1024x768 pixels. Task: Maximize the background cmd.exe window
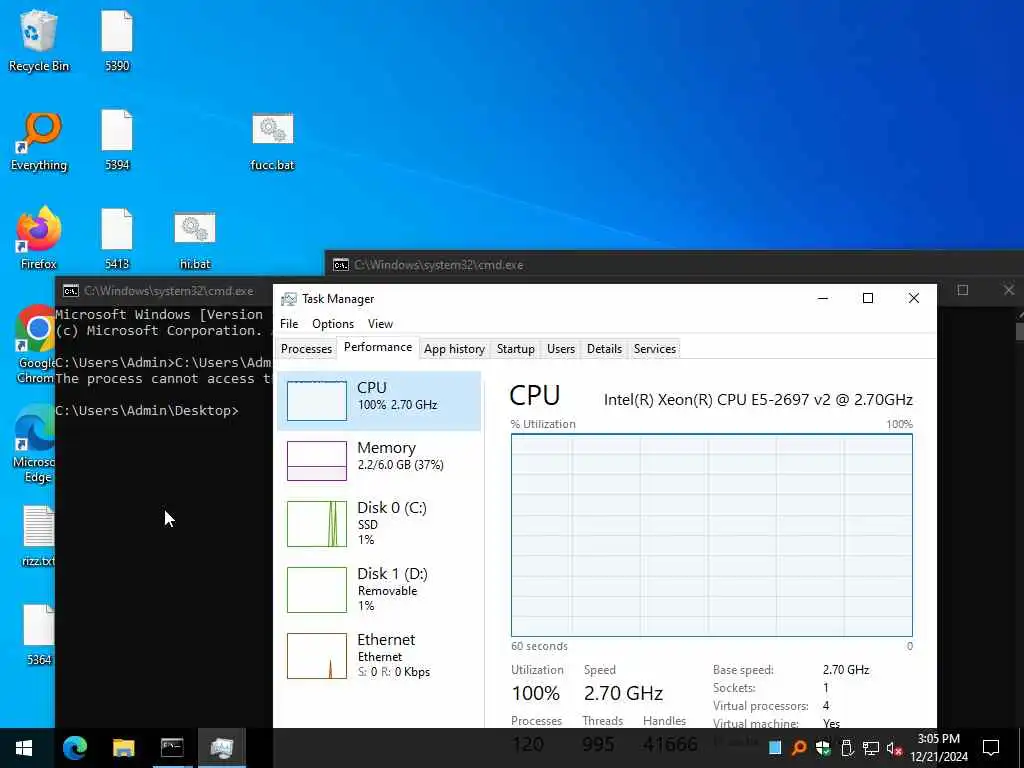(x=963, y=289)
